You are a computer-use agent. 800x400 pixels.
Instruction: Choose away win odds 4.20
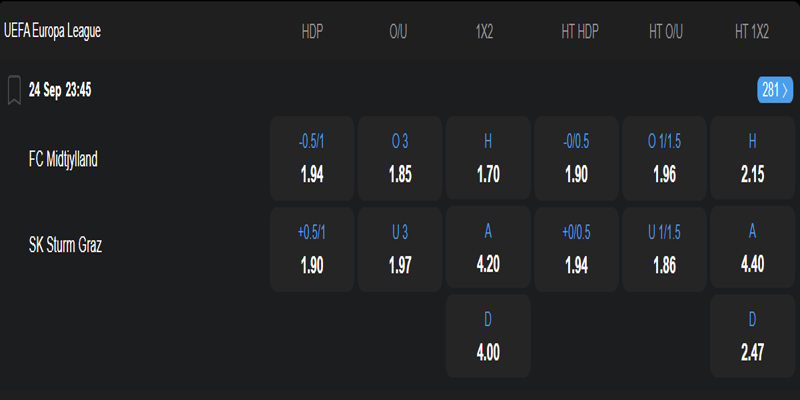[488, 249]
